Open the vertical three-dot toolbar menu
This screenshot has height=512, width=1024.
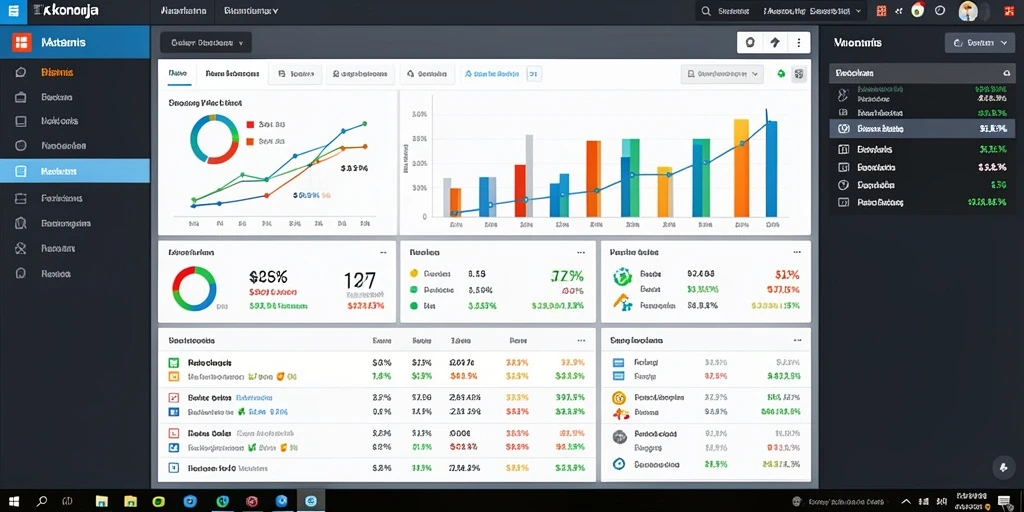798,42
